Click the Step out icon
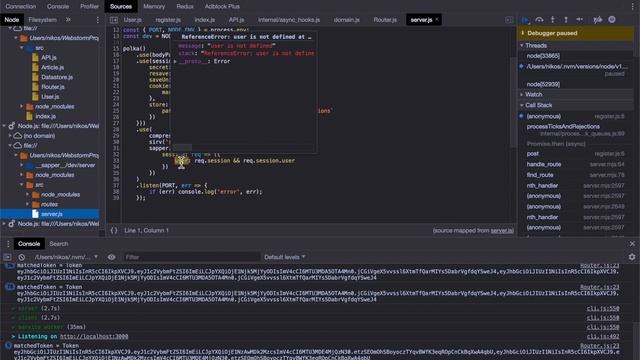The width and height of the screenshot is (640, 360). [566, 20]
